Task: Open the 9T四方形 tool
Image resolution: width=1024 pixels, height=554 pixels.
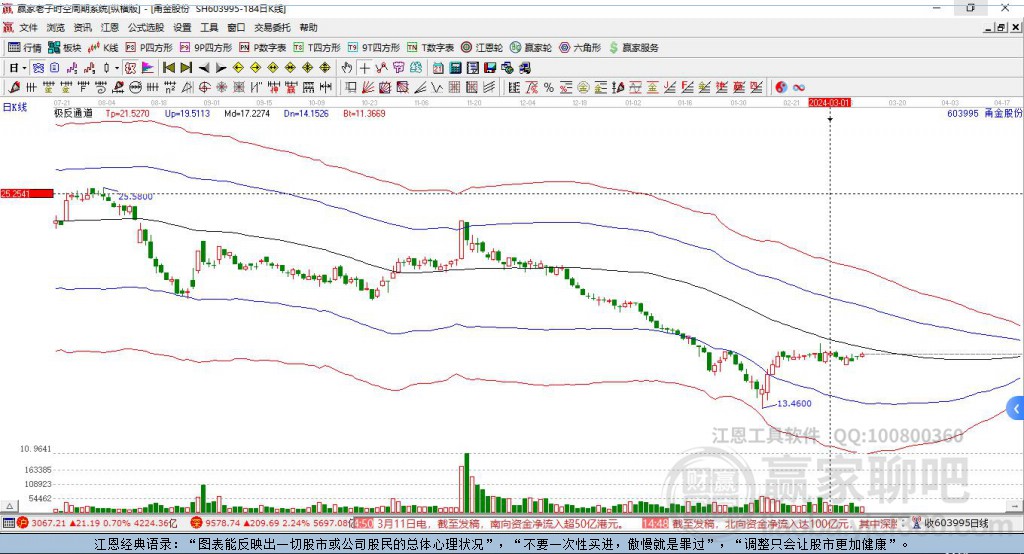Action: (x=374, y=48)
